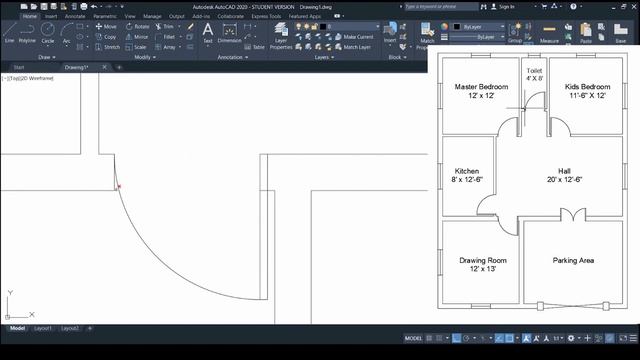Toggle the drawing grid display in status bar
Viewport: 640px width, 360px height.
(x=429, y=338)
